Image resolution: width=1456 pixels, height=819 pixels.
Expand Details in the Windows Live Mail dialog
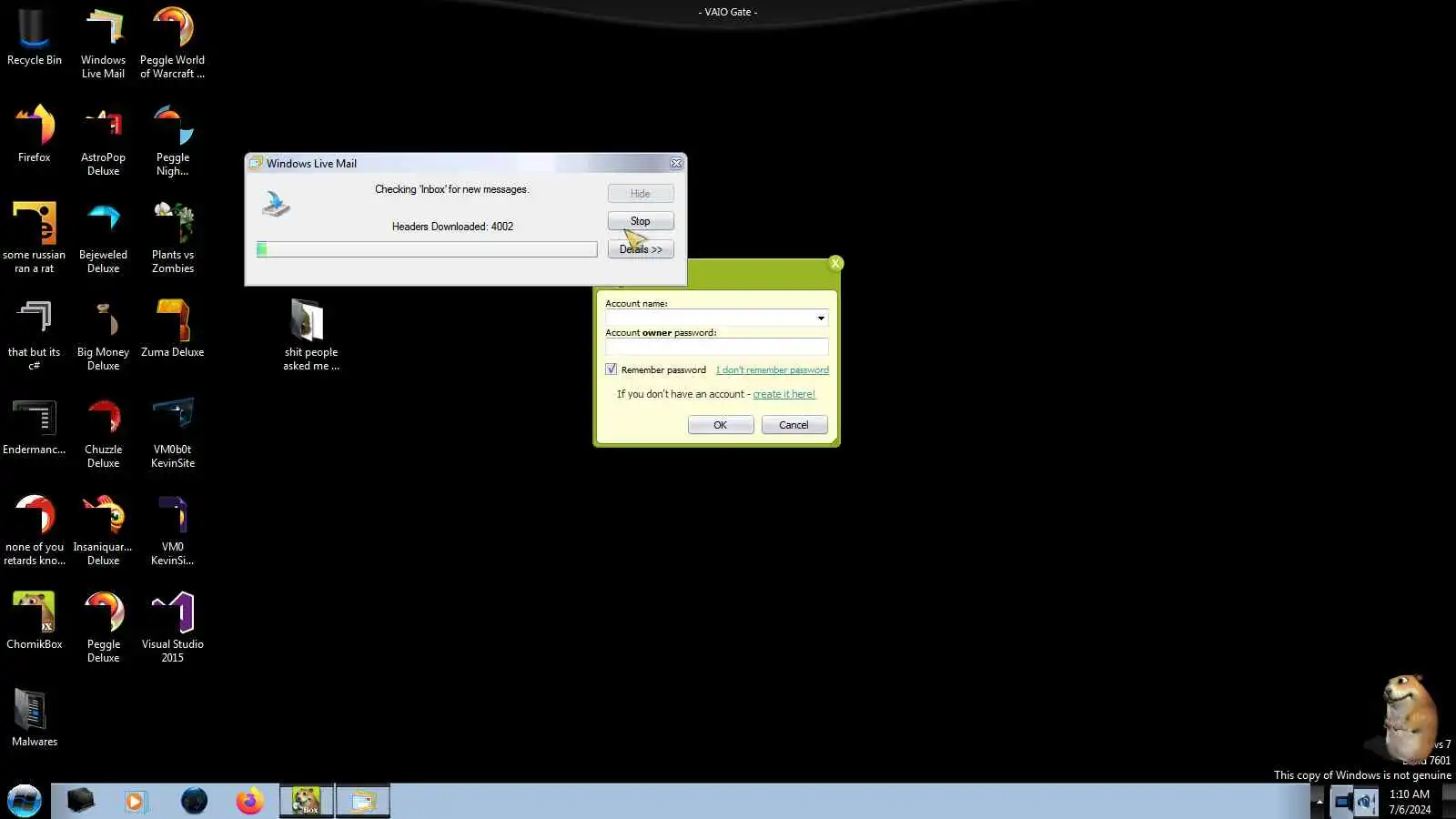(x=641, y=249)
